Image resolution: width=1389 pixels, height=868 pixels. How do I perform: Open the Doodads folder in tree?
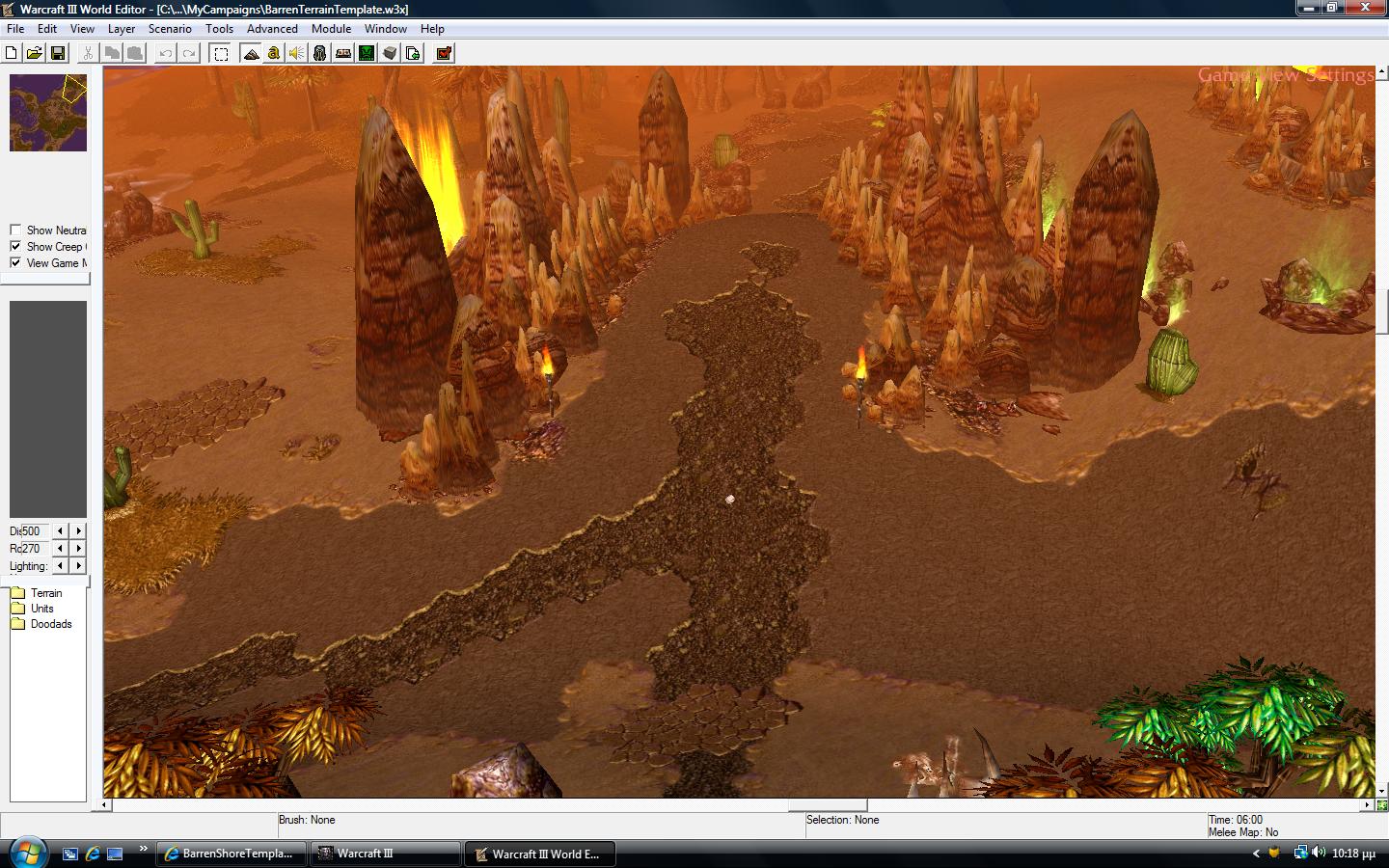point(41,624)
